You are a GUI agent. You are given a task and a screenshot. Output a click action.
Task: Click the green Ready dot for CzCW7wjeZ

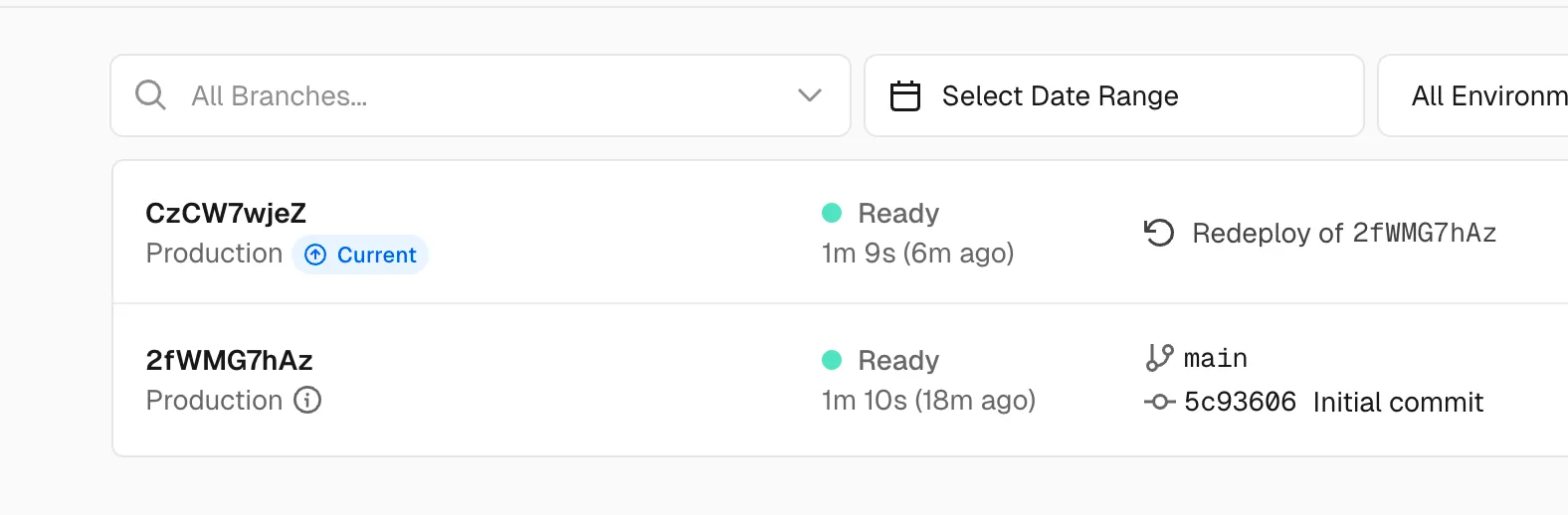click(832, 213)
